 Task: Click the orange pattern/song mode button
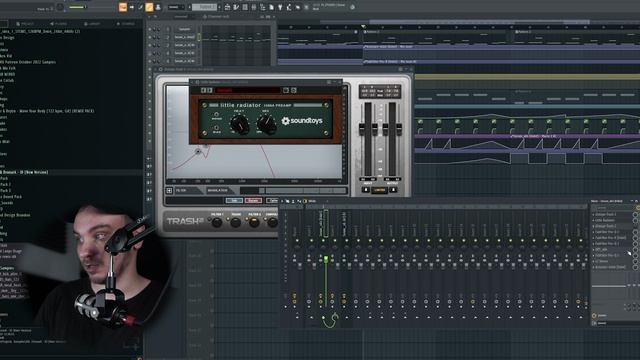tap(122, 7)
